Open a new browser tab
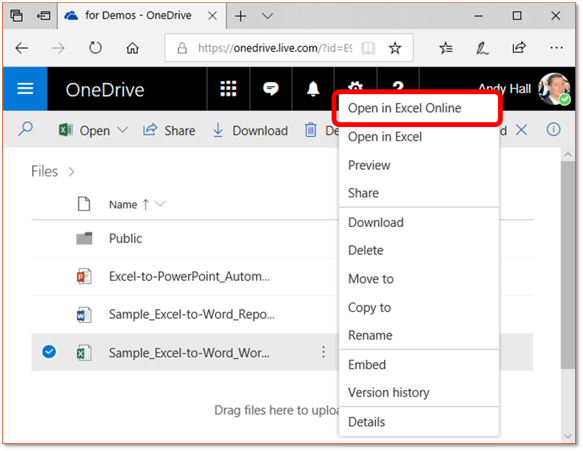This screenshot has width=583, height=451. [241, 16]
